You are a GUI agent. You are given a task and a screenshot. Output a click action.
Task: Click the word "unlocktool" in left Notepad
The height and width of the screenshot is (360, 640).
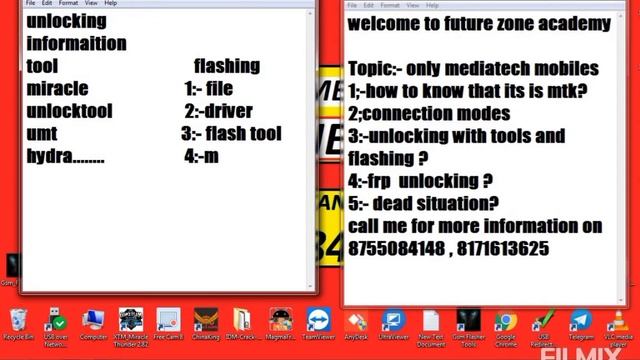pos(69,111)
